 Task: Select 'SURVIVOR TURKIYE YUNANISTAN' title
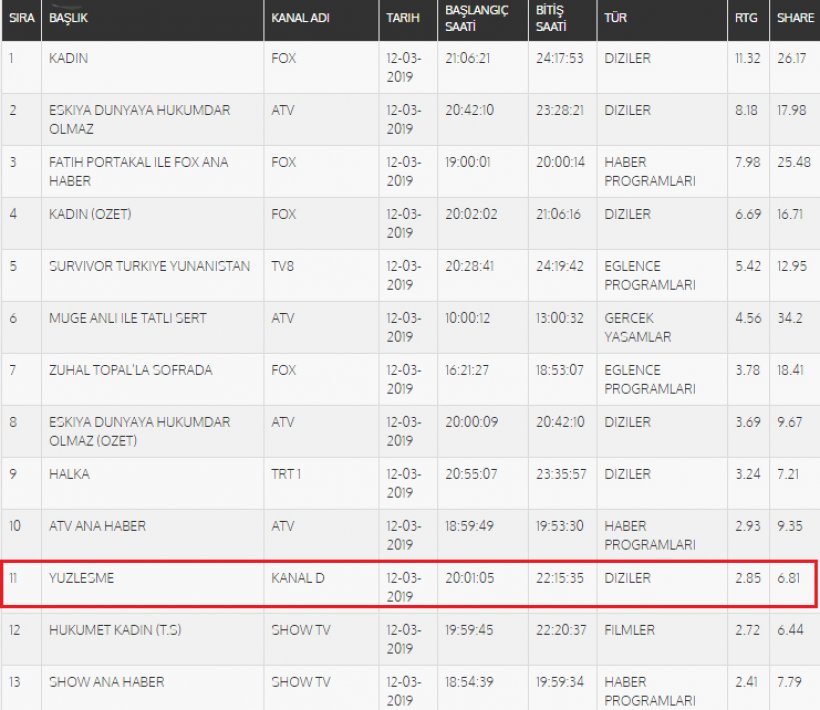tap(150, 266)
